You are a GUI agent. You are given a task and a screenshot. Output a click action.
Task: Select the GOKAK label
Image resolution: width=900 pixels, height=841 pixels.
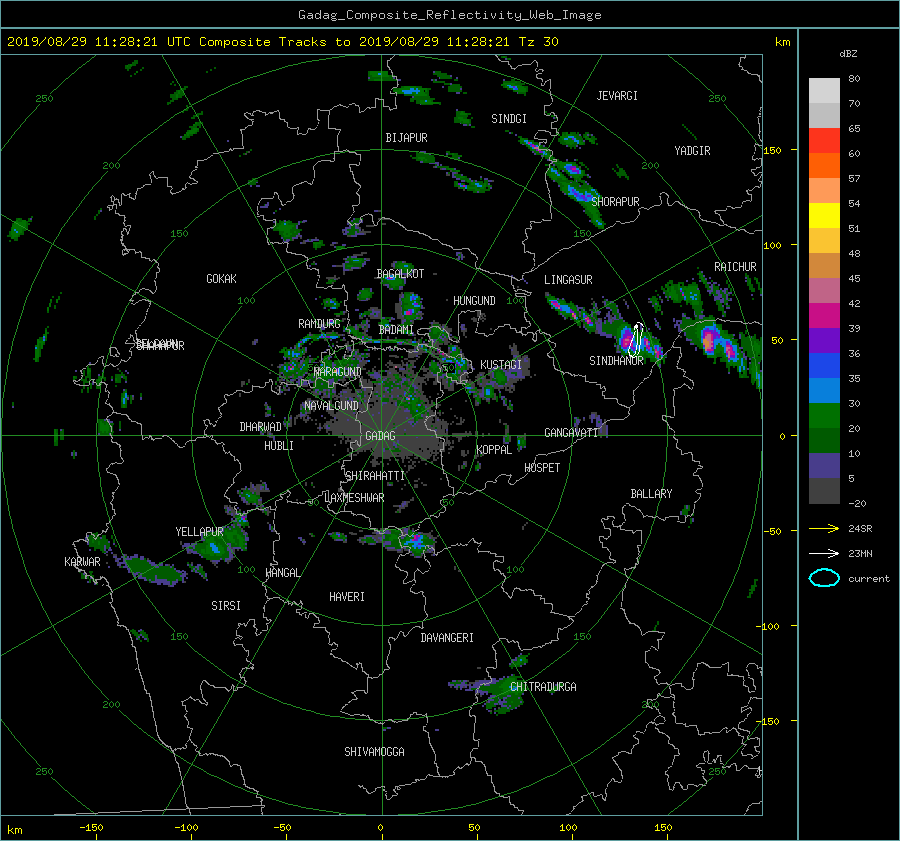(x=222, y=279)
